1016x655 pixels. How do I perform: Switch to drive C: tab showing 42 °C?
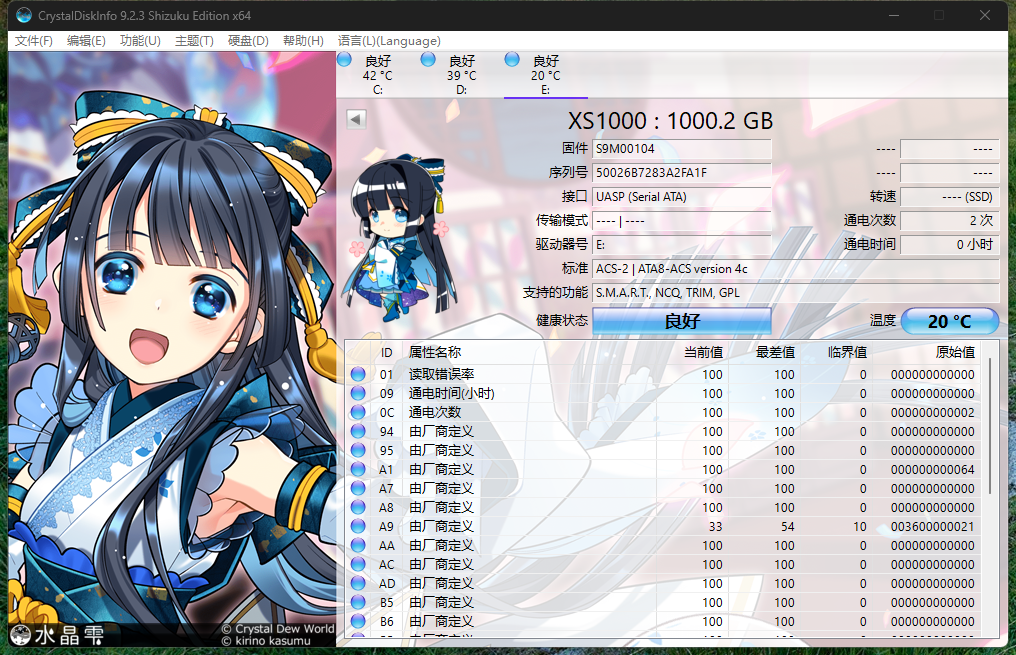tap(378, 75)
